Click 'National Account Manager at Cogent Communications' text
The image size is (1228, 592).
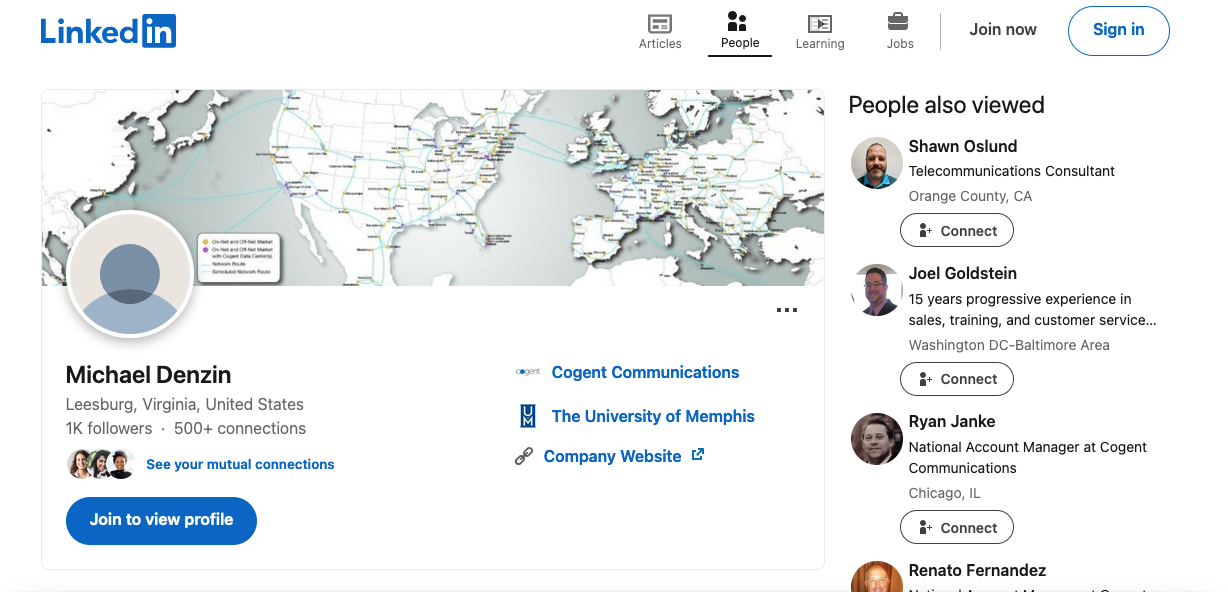(1028, 458)
